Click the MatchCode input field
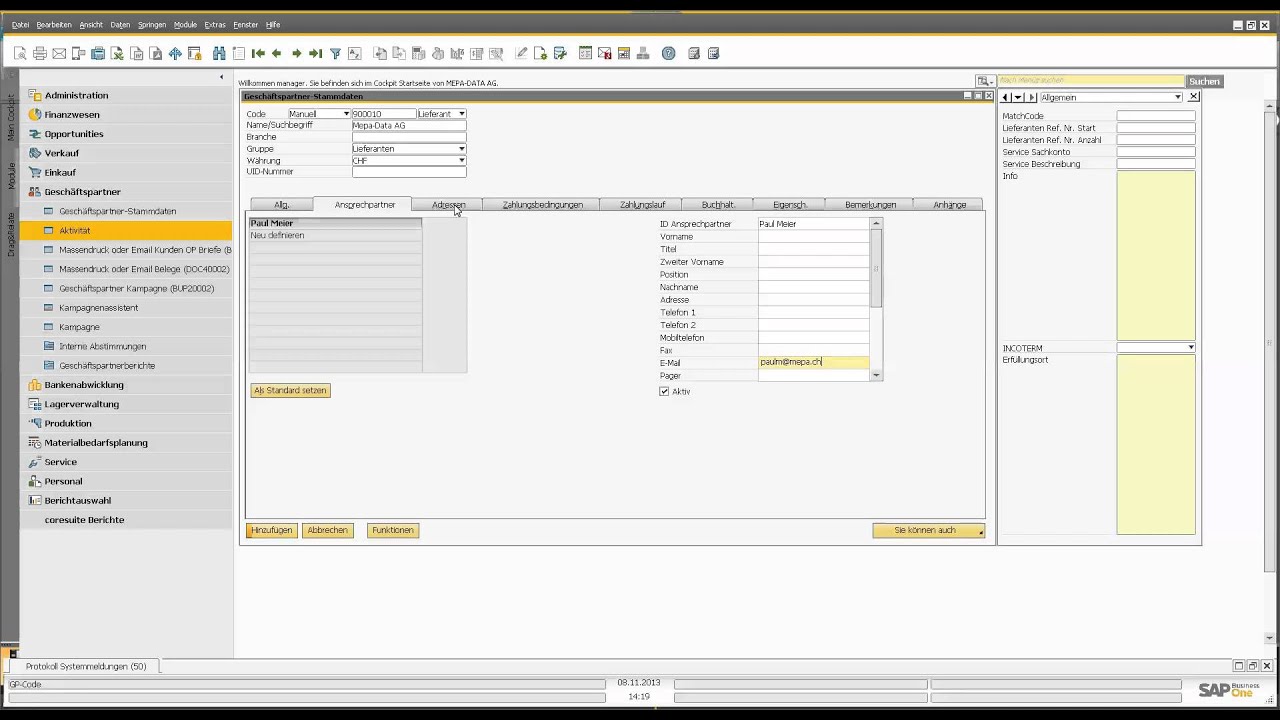 (1155, 116)
